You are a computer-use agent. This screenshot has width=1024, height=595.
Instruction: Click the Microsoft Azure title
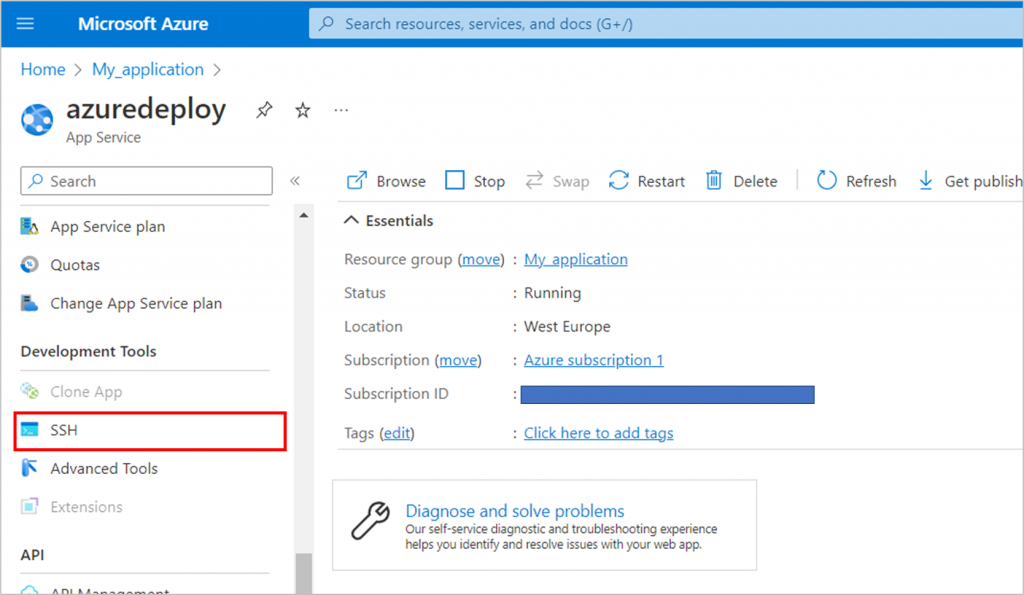143,24
